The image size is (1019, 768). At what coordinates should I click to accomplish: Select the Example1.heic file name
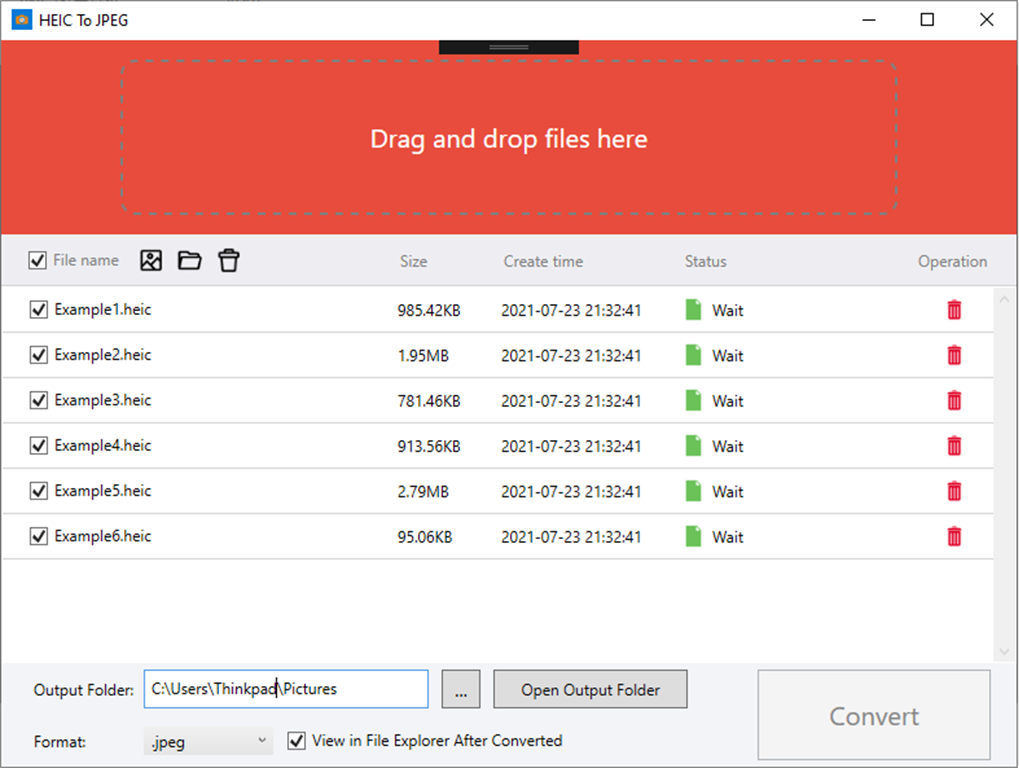(103, 309)
